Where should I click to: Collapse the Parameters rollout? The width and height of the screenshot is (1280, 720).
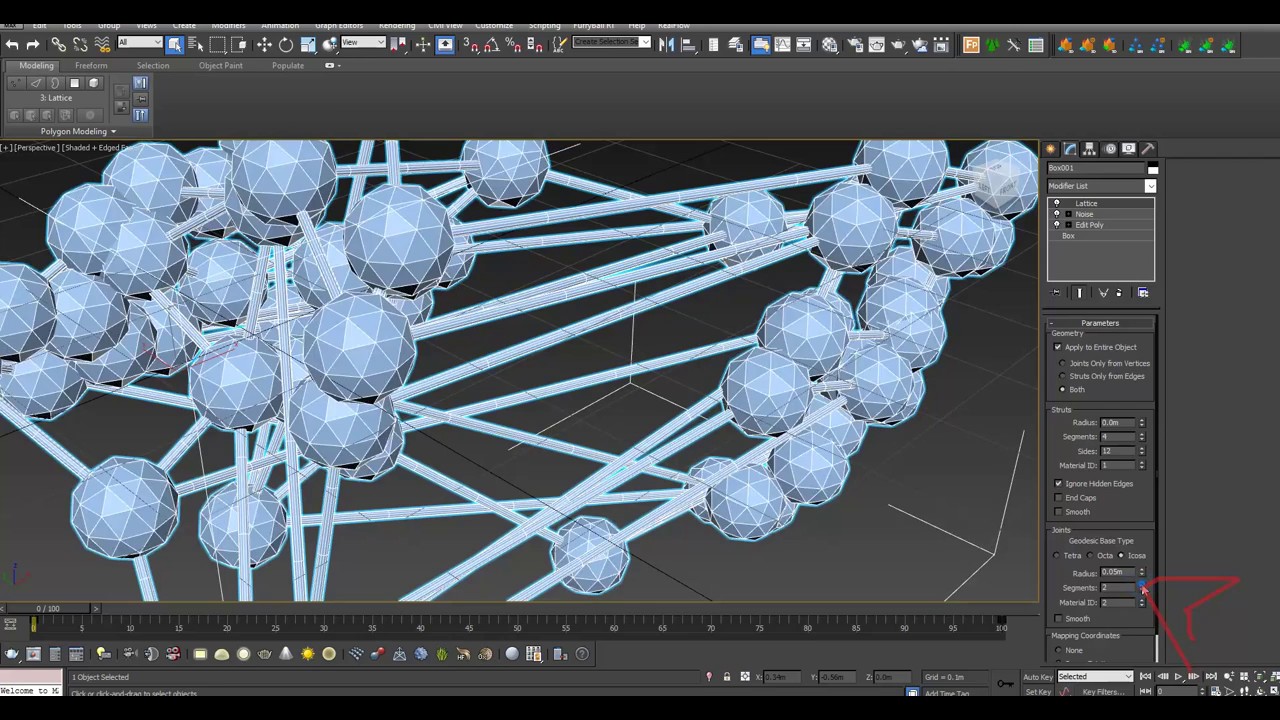click(x=1100, y=323)
